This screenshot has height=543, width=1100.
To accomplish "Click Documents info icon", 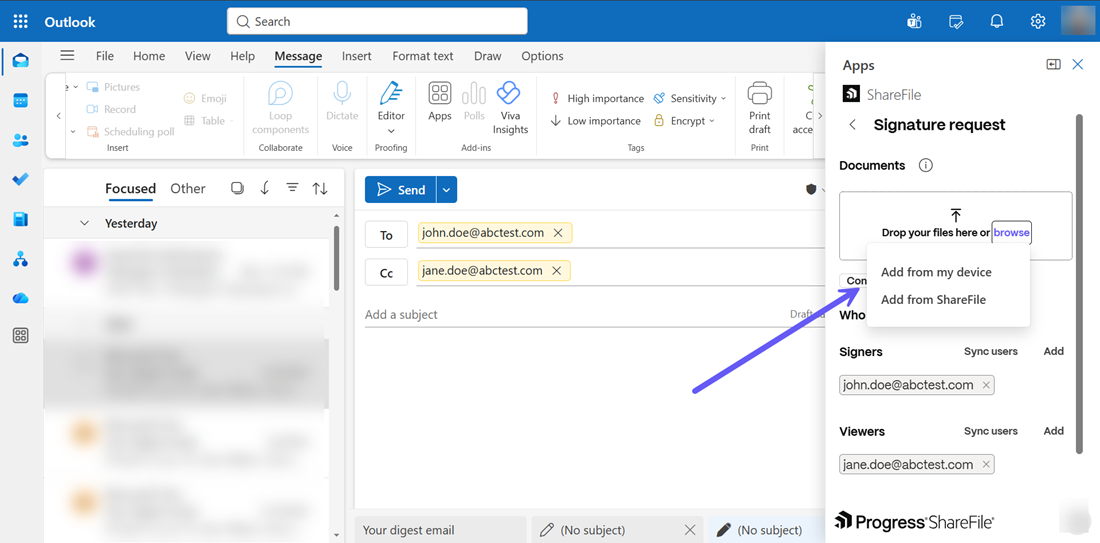I will [926, 166].
